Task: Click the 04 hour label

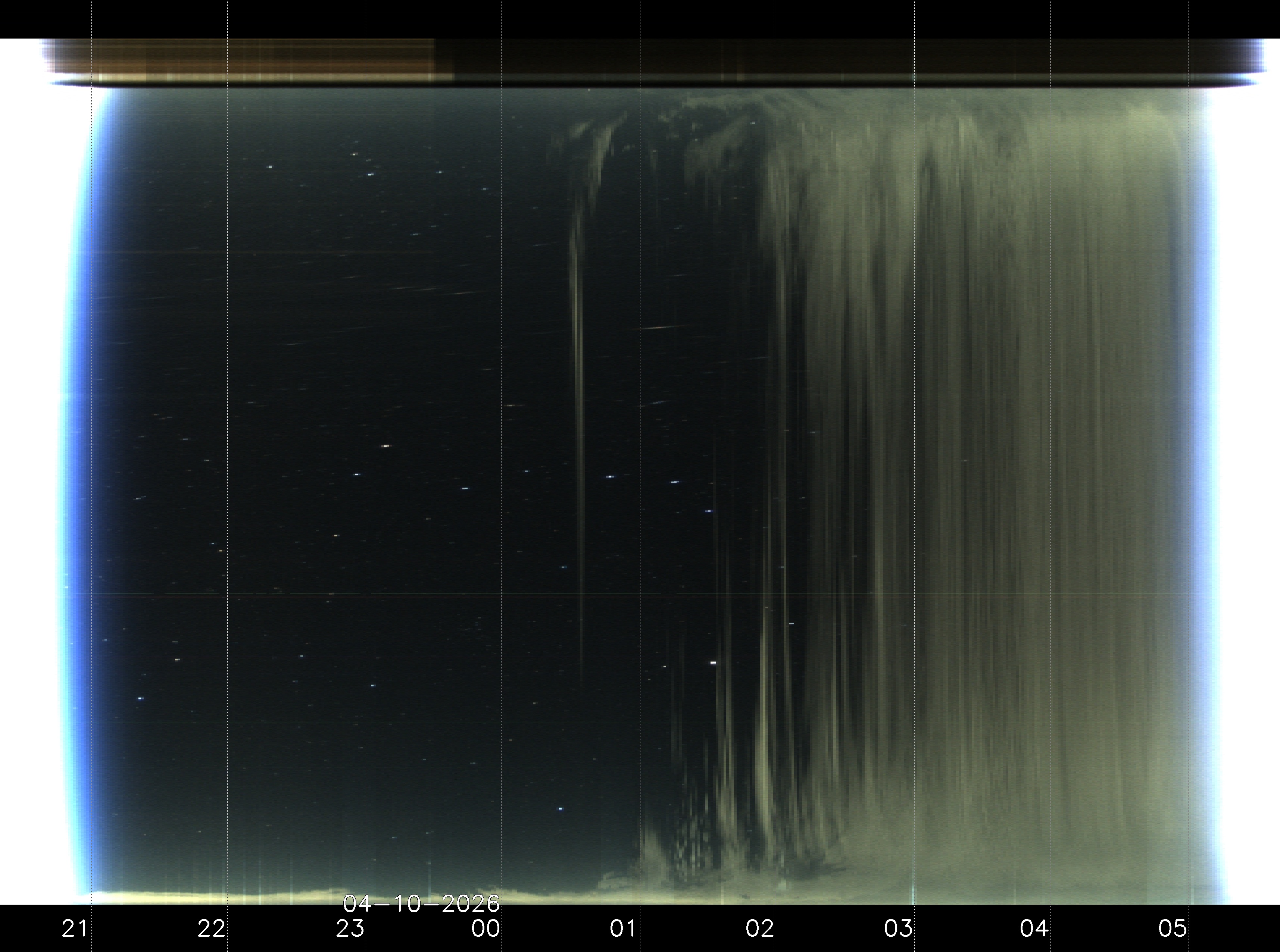Action: click(1034, 928)
